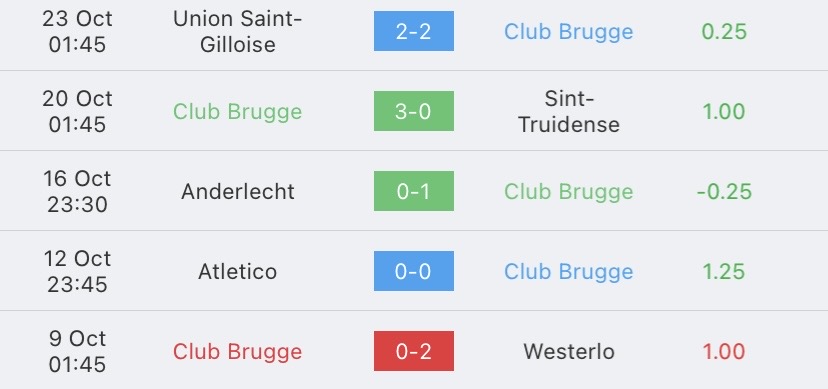The height and width of the screenshot is (389, 828).
Task: Select Club Brugge in 23 Oct row
Action: tap(568, 32)
